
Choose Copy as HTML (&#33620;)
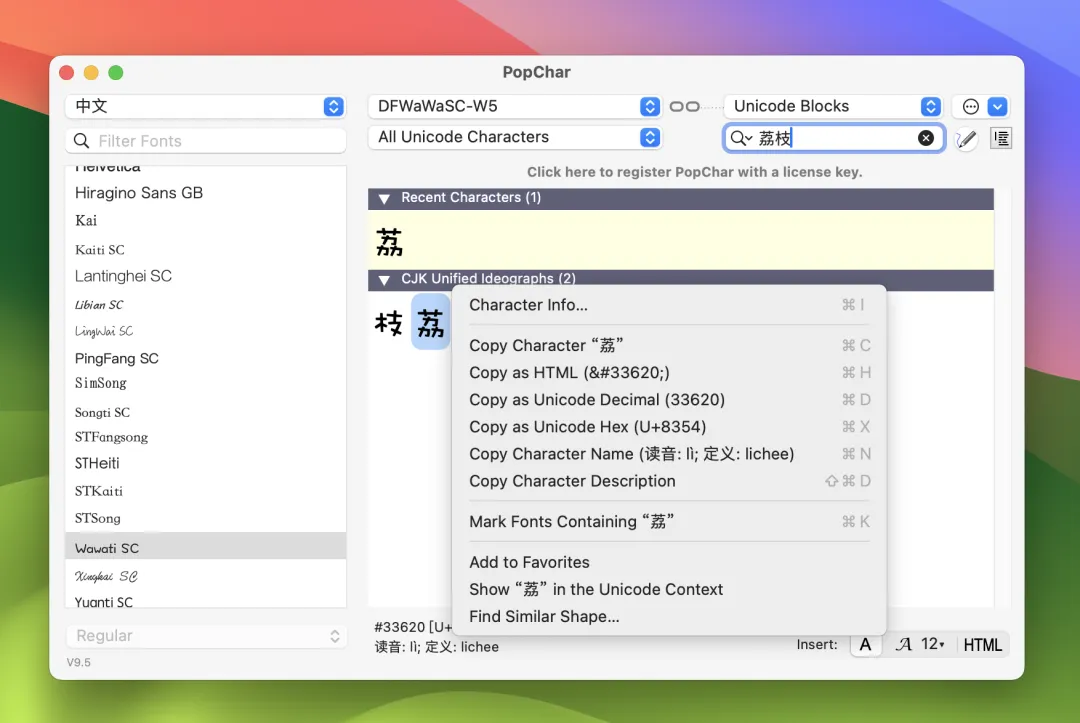tap(668, 373)
